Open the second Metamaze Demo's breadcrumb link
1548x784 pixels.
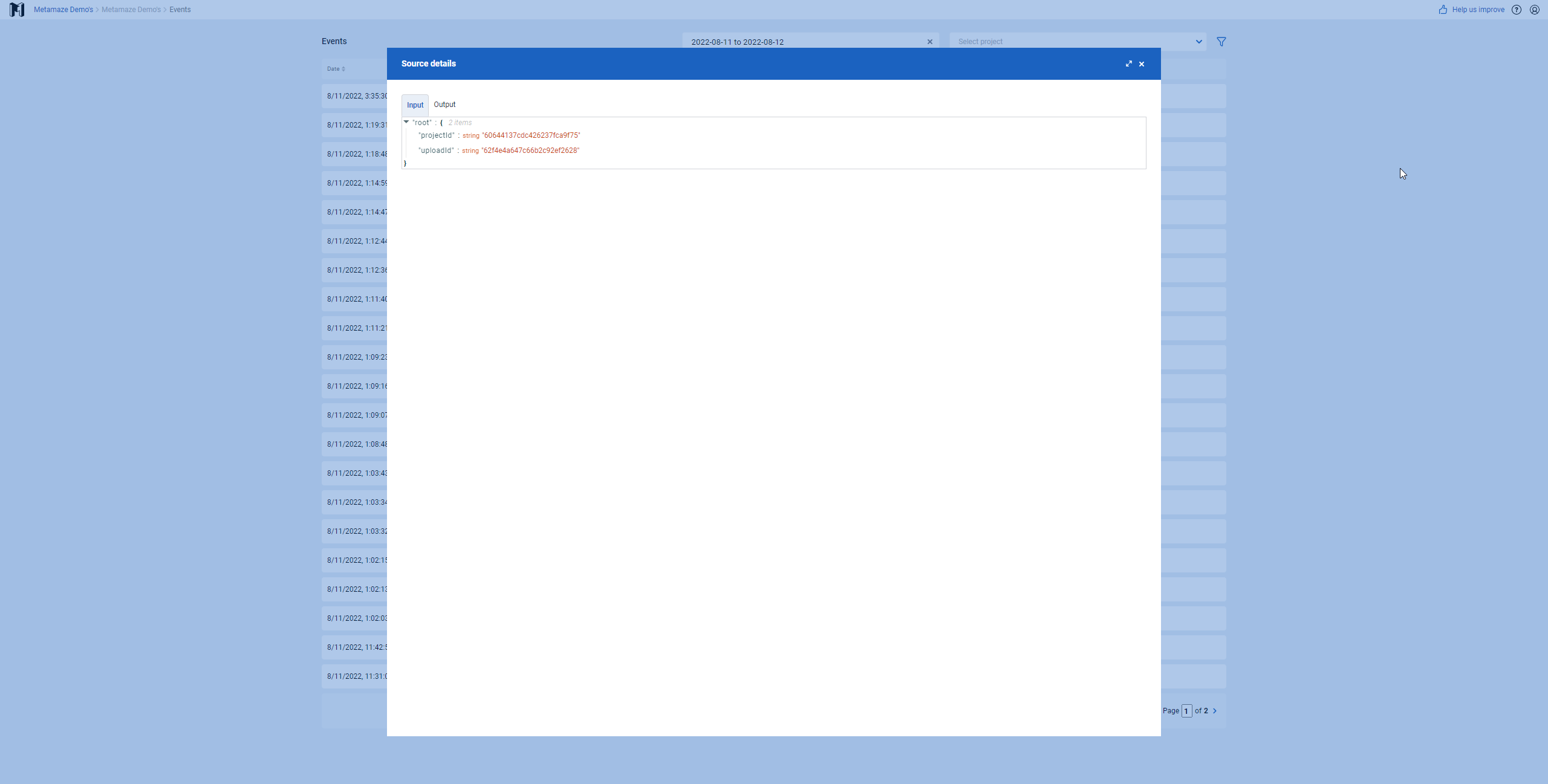(131, 10)
